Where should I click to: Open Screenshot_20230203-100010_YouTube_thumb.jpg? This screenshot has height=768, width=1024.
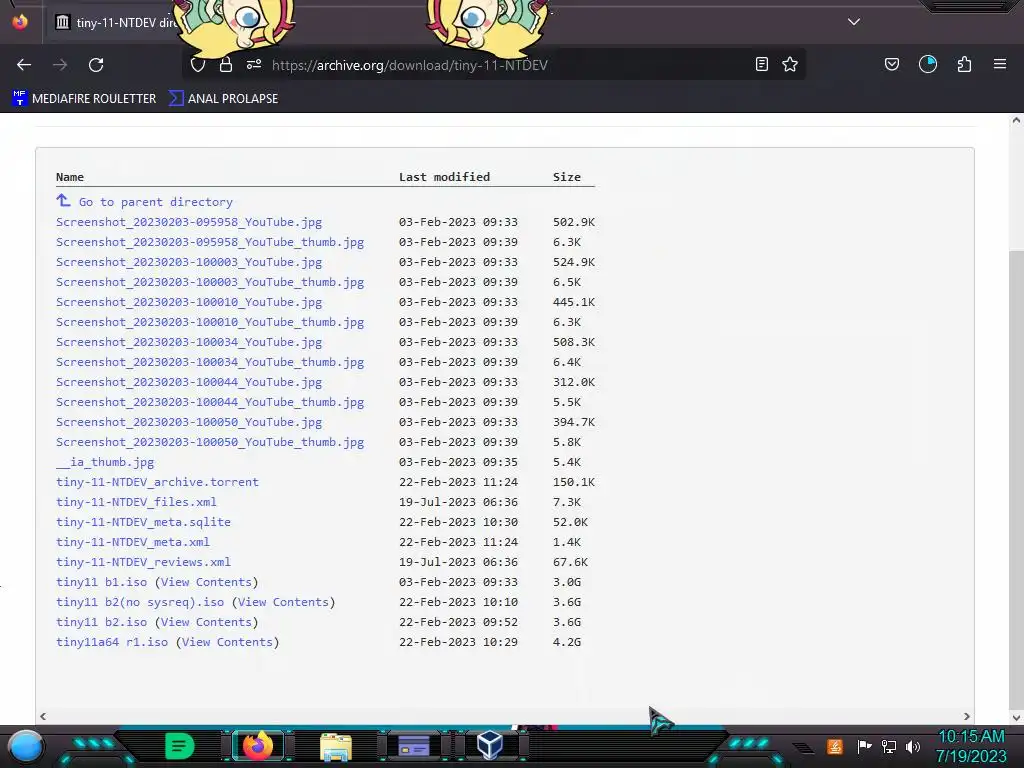(210, 322)
